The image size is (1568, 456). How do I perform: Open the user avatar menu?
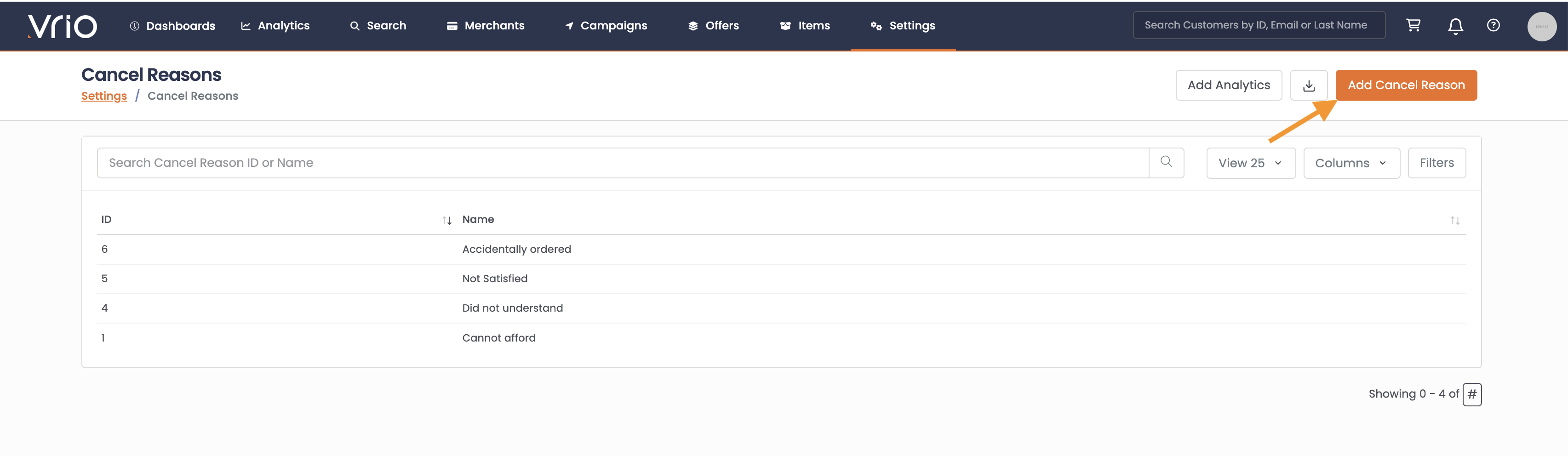[1542, 26]
